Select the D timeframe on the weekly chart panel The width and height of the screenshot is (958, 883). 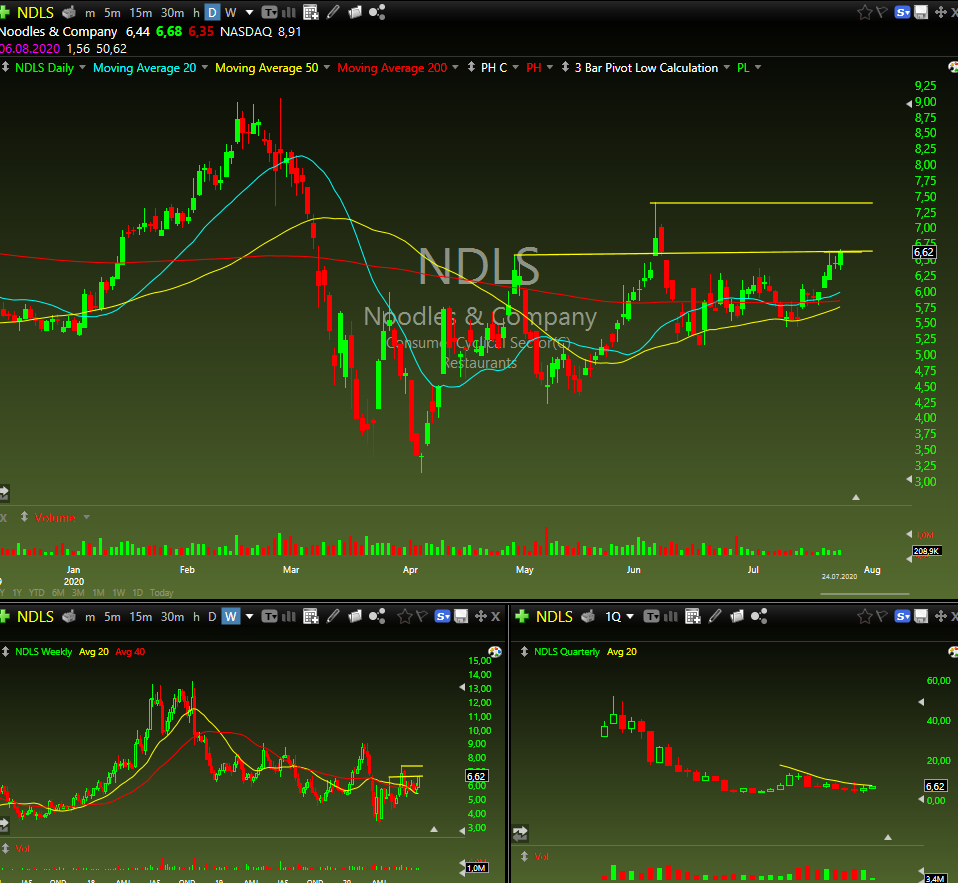pos(212,617)
